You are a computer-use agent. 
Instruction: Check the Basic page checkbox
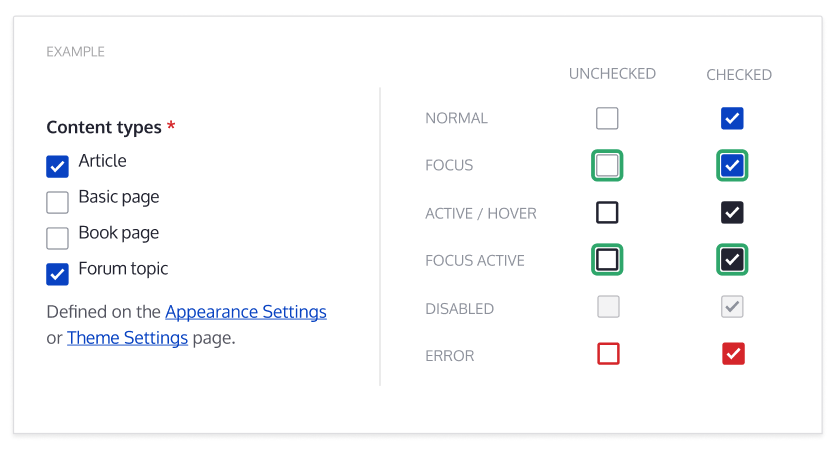coord(58,202)
